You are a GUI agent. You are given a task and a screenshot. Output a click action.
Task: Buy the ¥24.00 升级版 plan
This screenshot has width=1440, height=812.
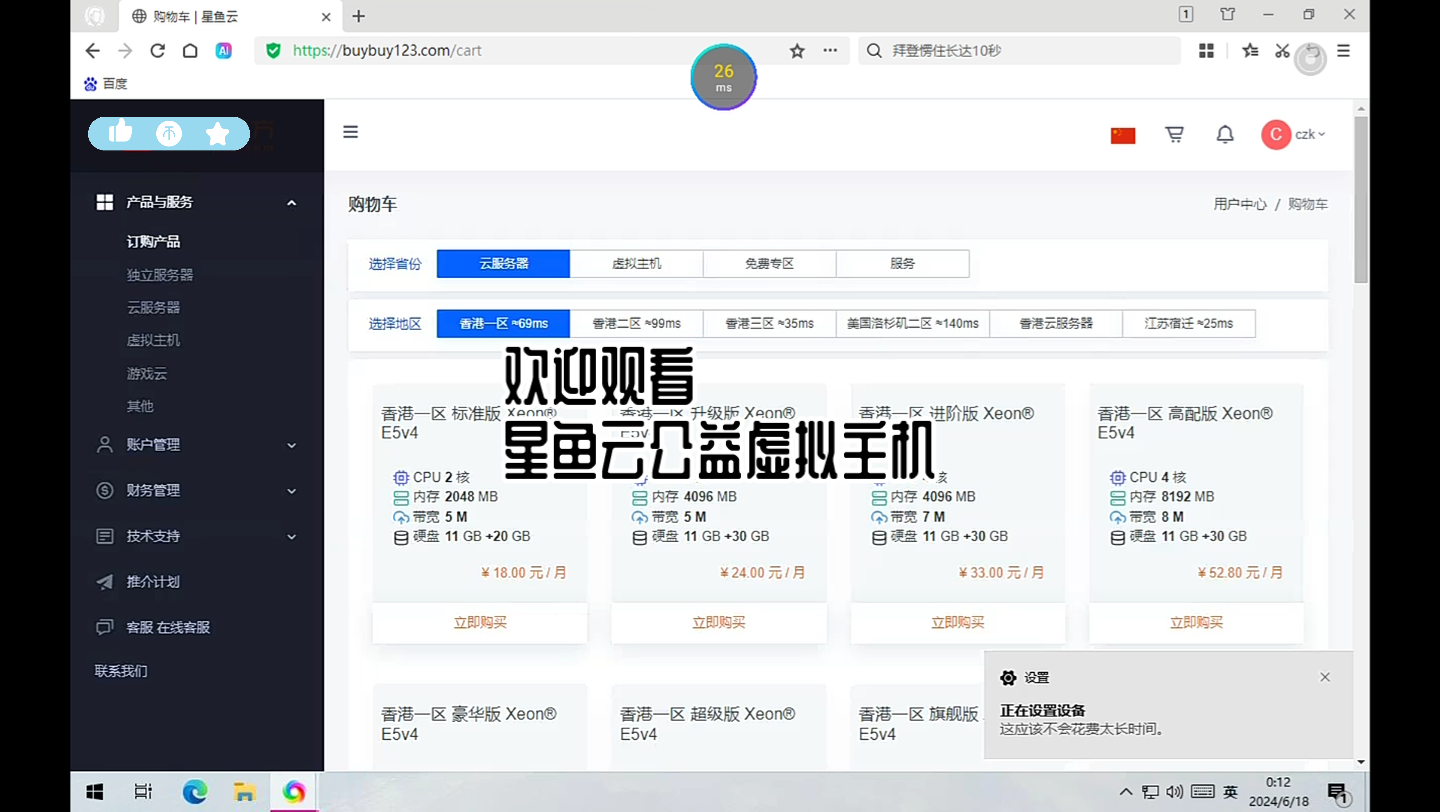click(x=719, y=622)
